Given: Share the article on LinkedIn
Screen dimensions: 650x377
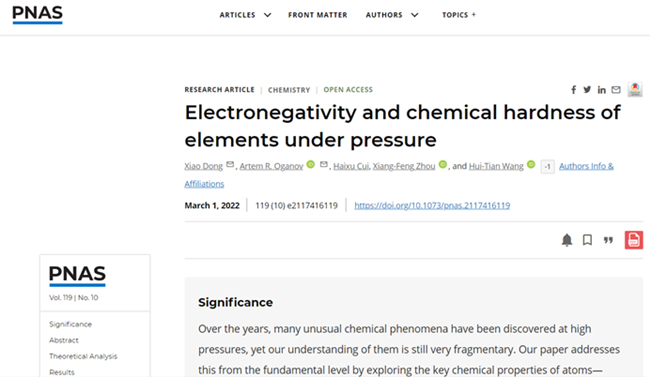Looking at the screenshot, I should pyautogui.click(x=601, y=90).
